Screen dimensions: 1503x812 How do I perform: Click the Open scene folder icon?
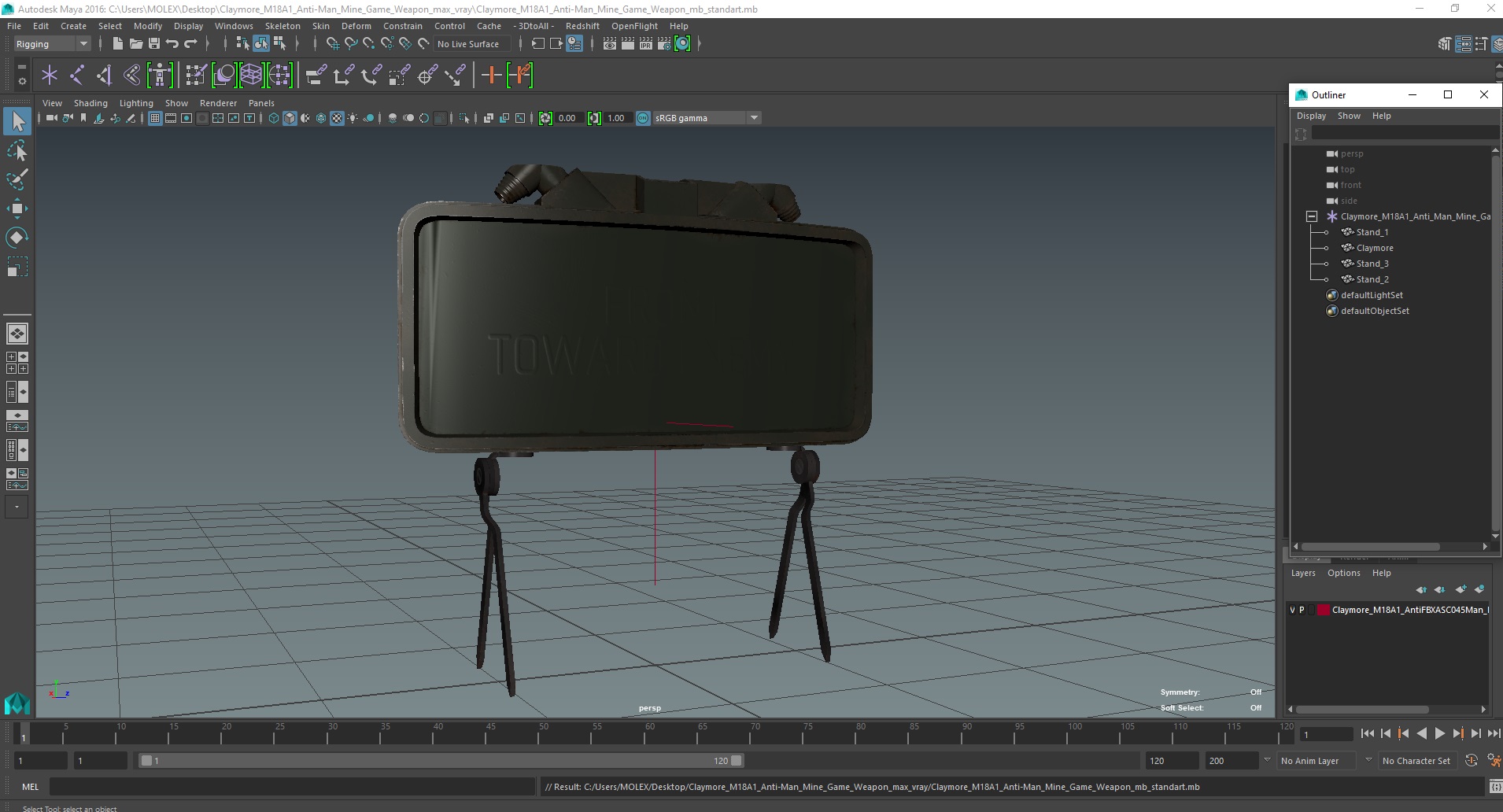pyautogui.click(x=135, y=44)
